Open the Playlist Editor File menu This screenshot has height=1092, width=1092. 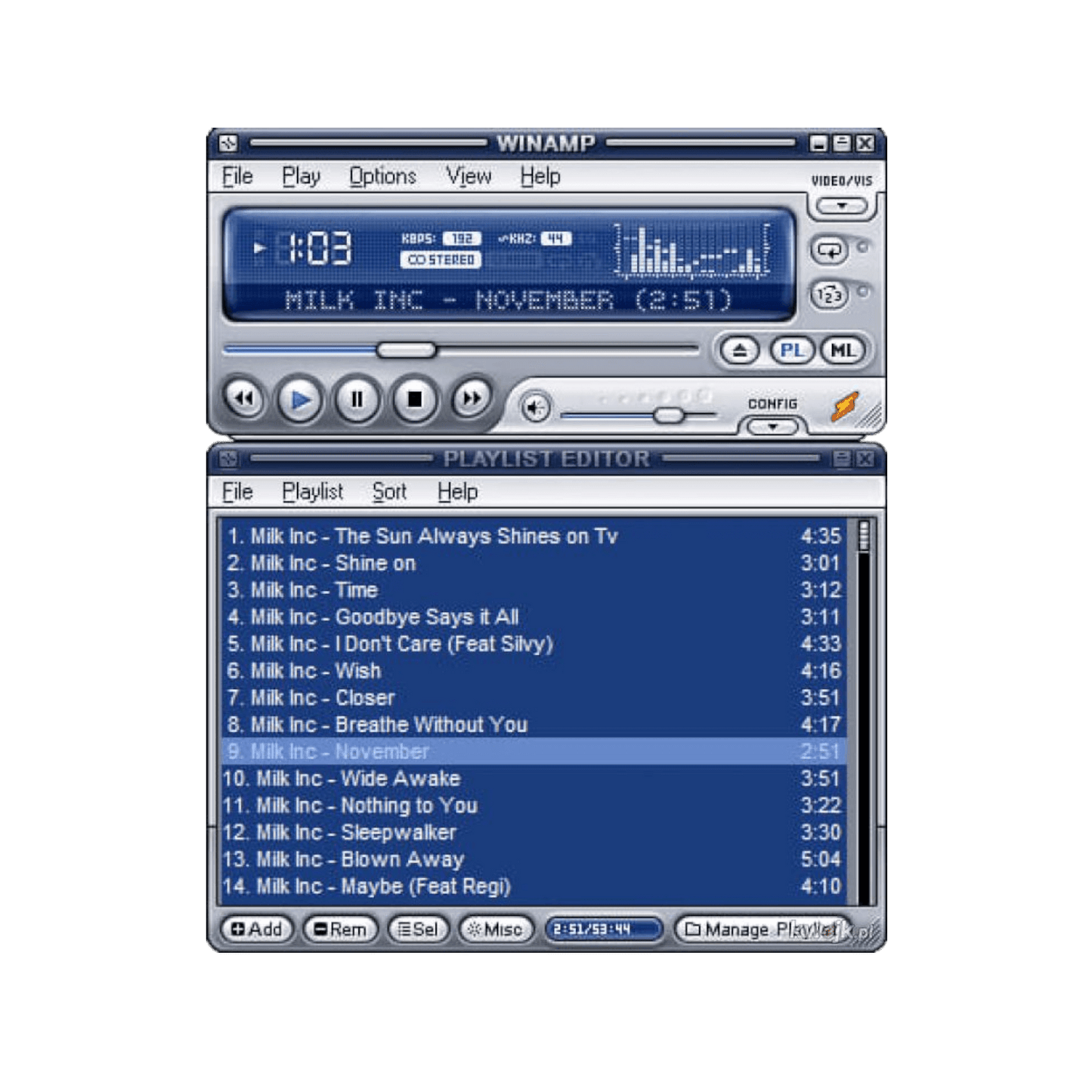pos(237,492)
